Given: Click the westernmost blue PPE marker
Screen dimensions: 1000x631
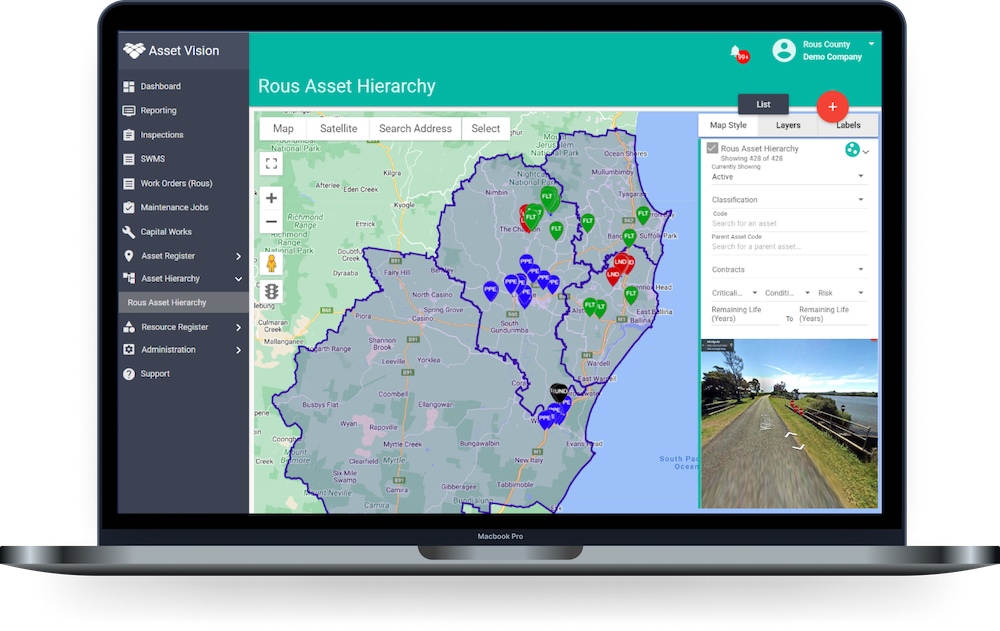Looking at the screenshot, I should 490,291.
